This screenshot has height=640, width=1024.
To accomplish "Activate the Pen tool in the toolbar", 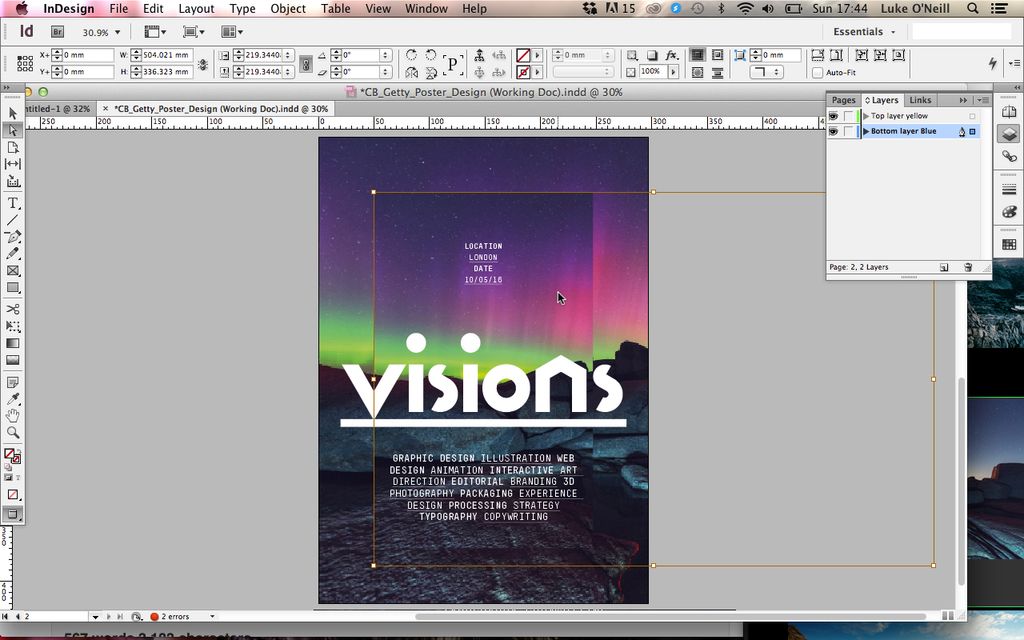I will [13, 237].
